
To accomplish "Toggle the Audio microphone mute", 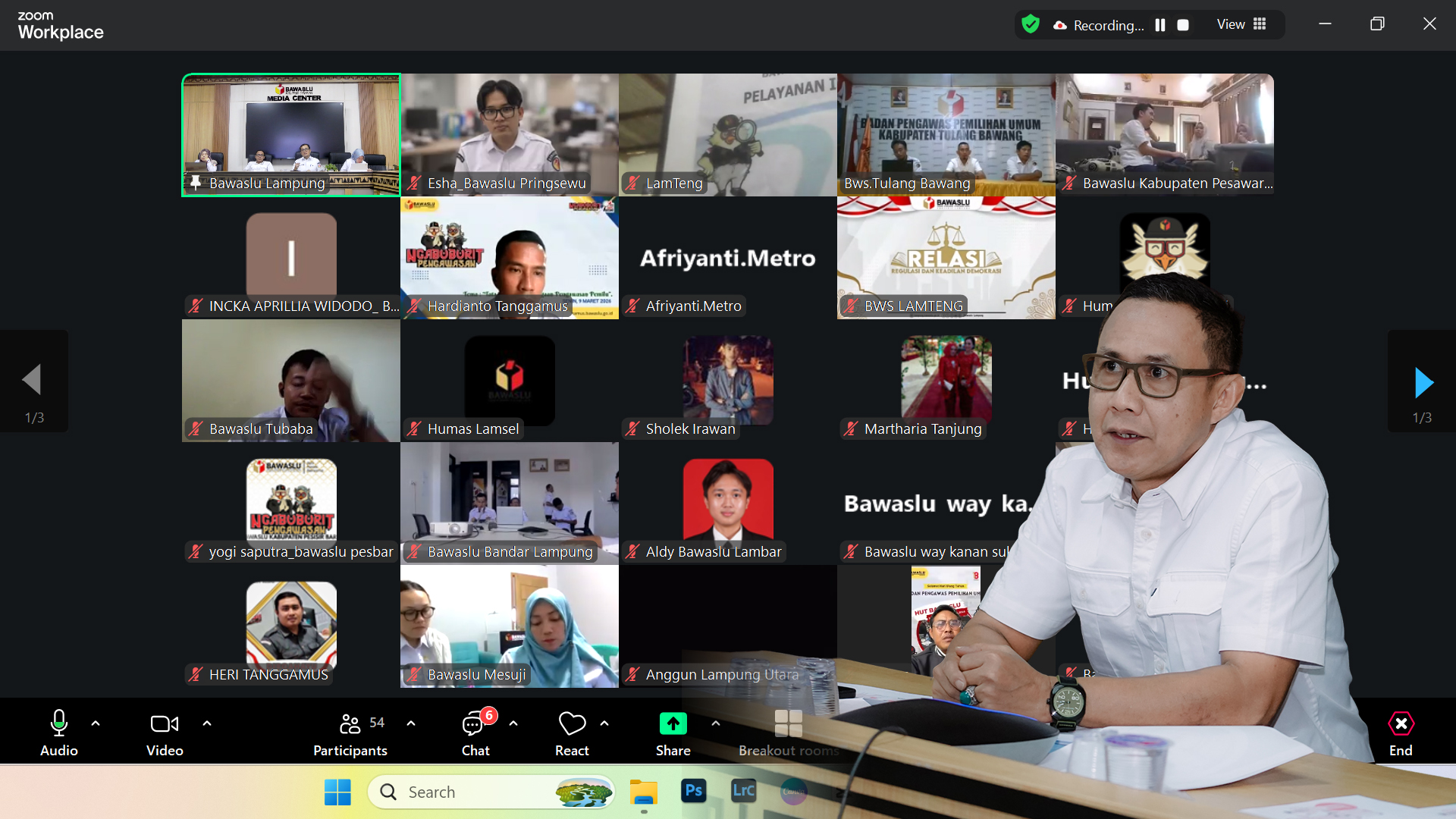I will 58,724.
